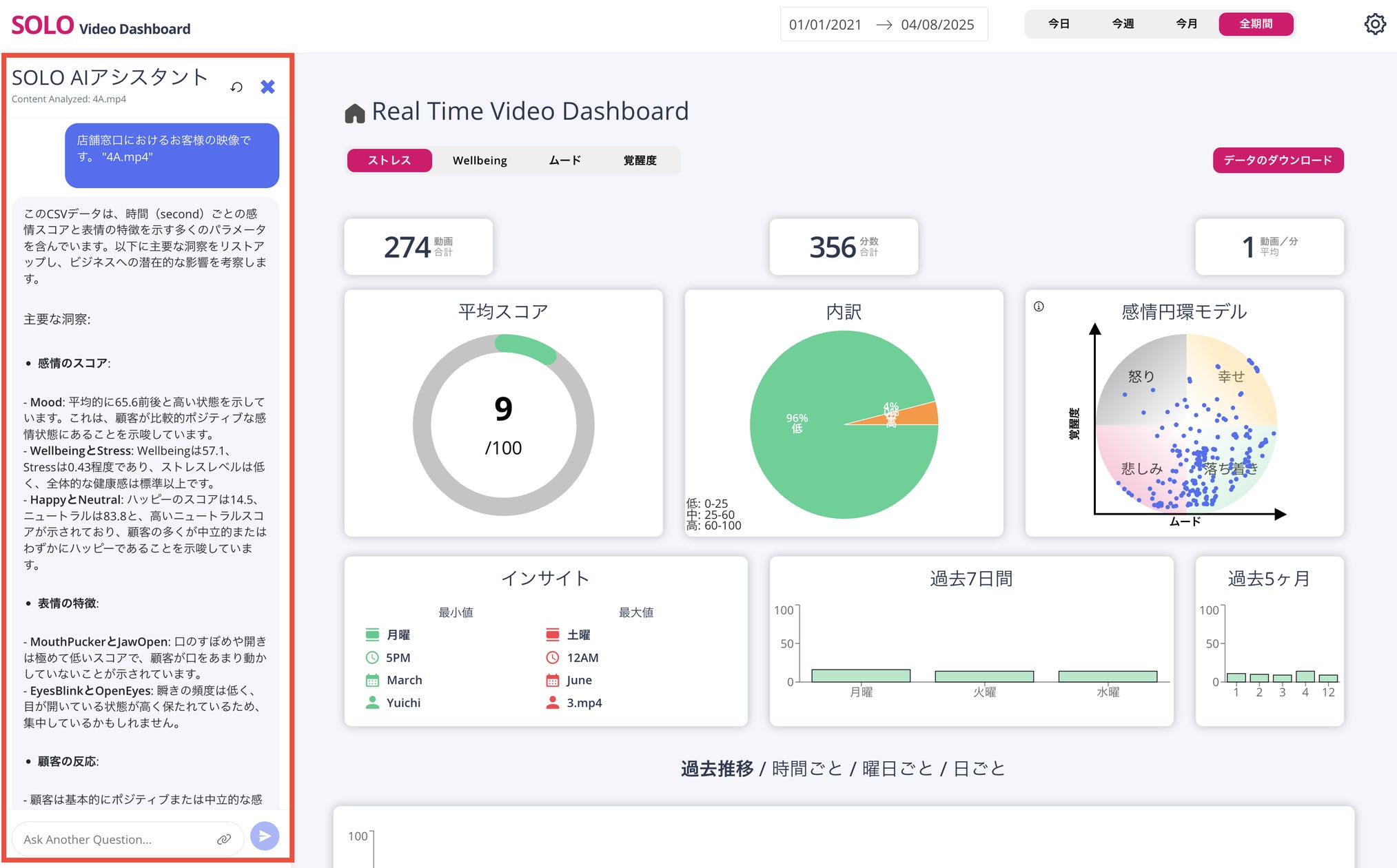Switch to the ムード tab

(x=564, y=161)
